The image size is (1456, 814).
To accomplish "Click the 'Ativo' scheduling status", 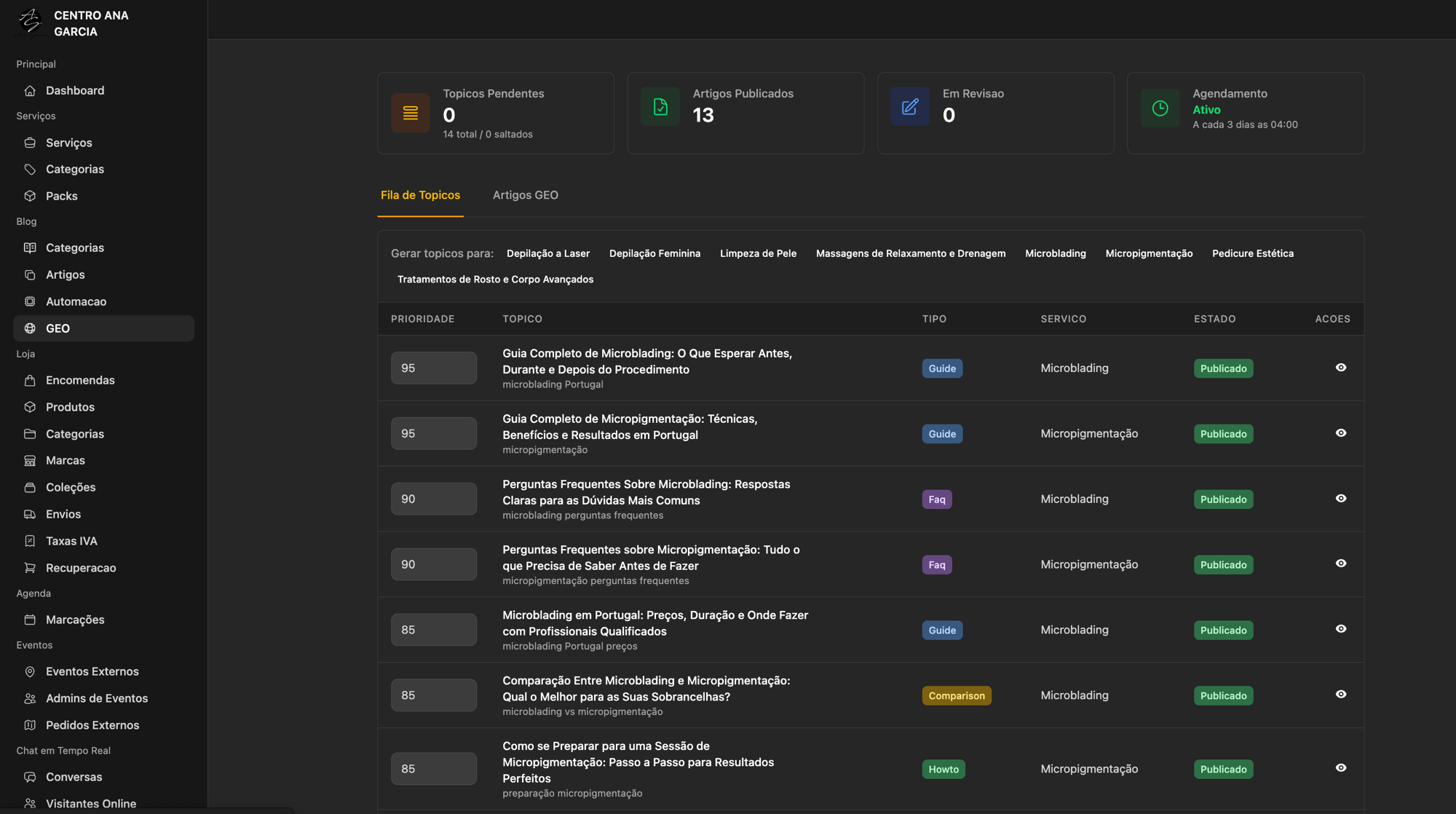I will (x=1206, y=110).
